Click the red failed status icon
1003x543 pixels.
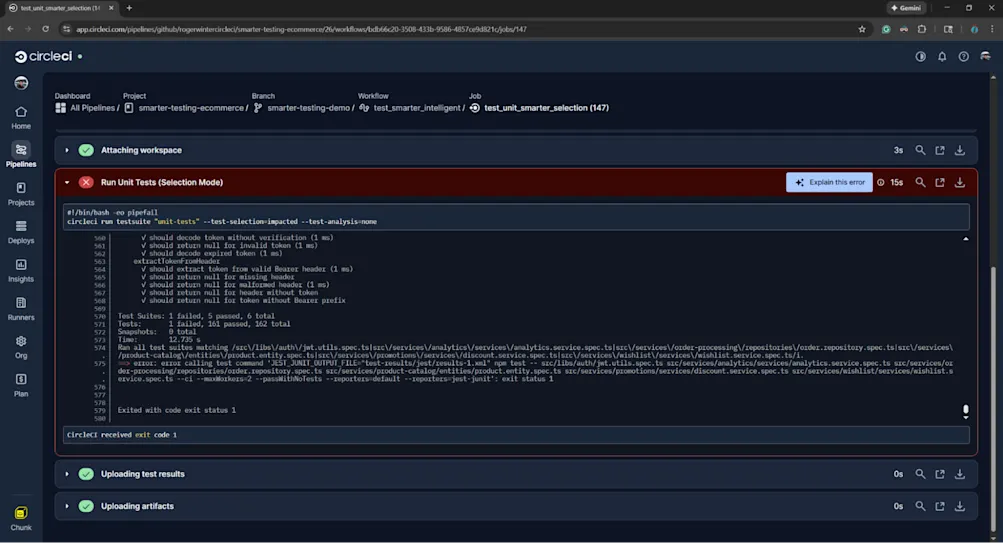(86, 182)
